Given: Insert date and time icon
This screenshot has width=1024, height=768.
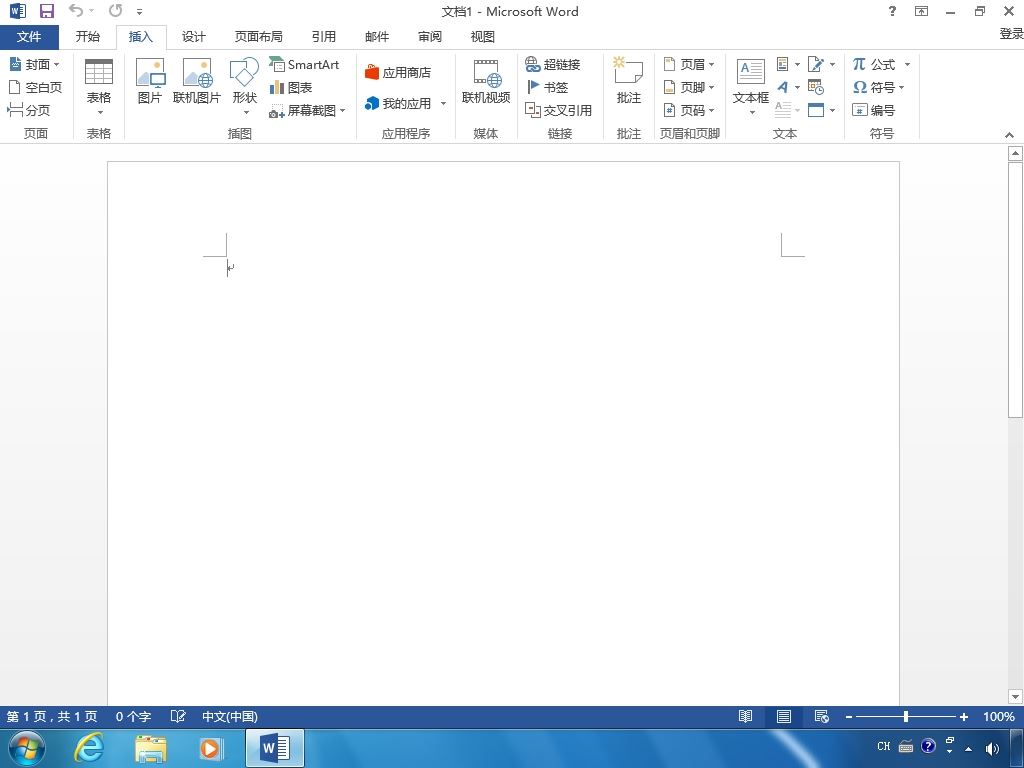Looking at the screenshot, I should point(816,87).
